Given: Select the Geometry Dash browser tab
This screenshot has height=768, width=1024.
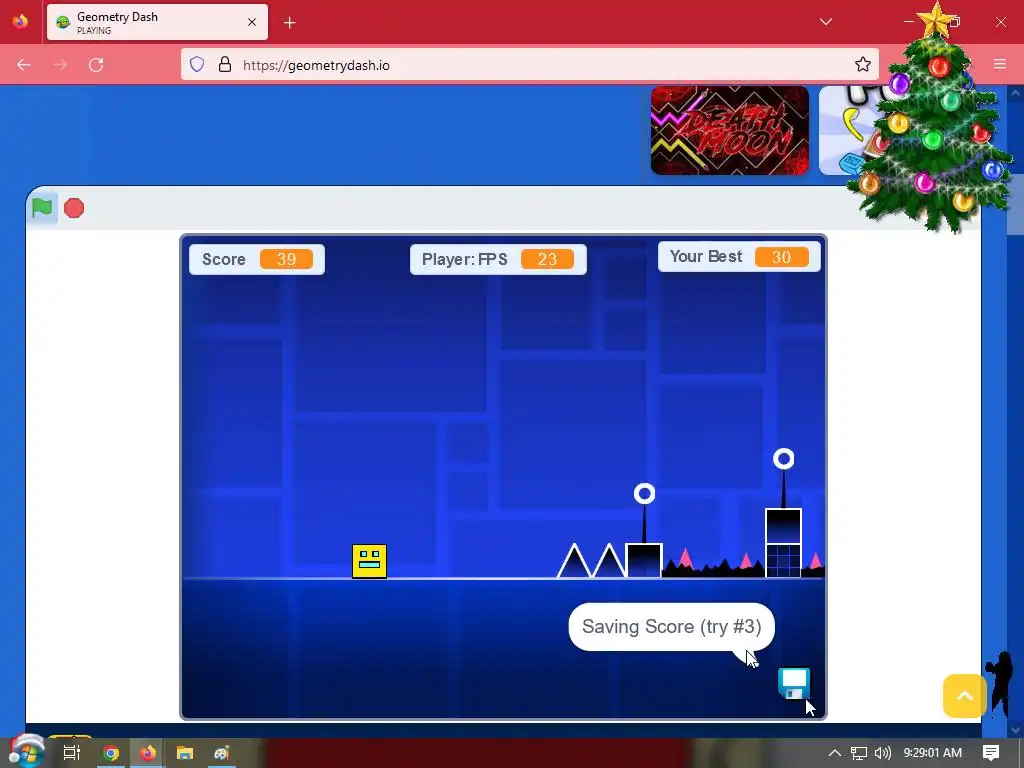Looking at the screenshot, I should click(x=157, y=22).
